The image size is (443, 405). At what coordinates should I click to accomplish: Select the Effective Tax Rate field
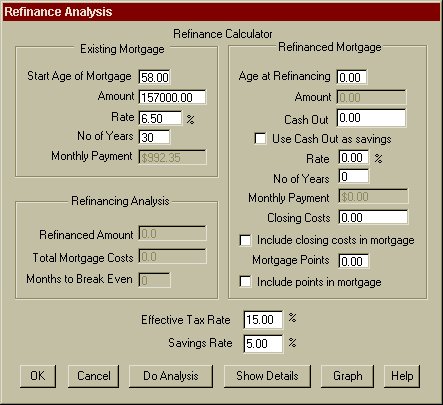[263, 320]
